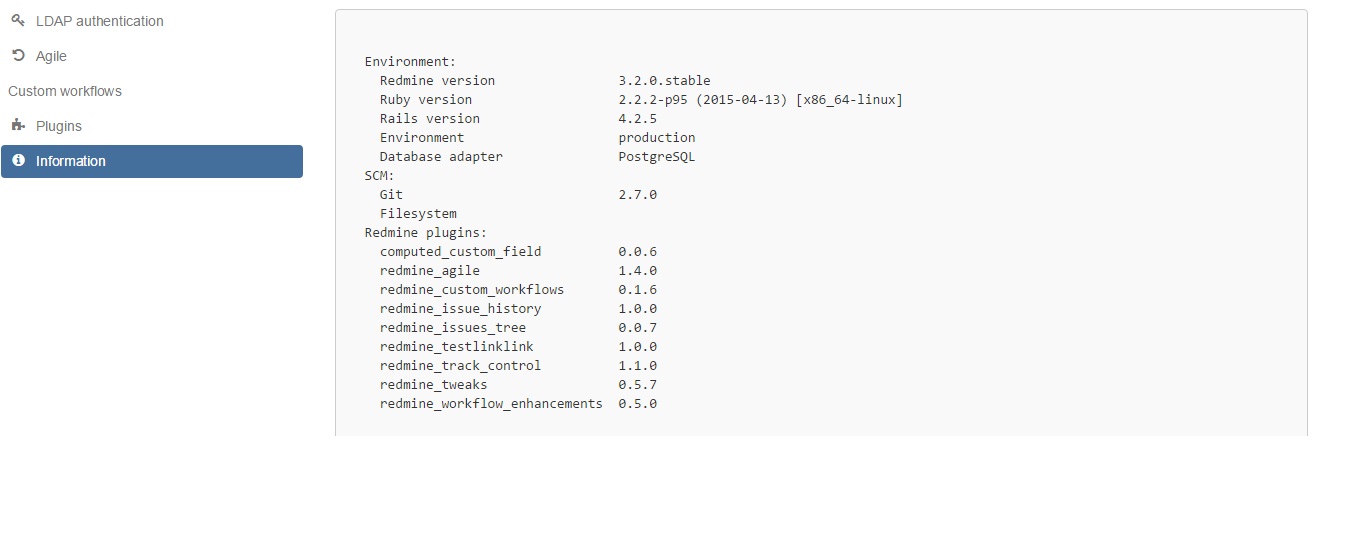Open the LDAP authentication settings link
Screen dimensions: 1360x560
tap(100, 21)
